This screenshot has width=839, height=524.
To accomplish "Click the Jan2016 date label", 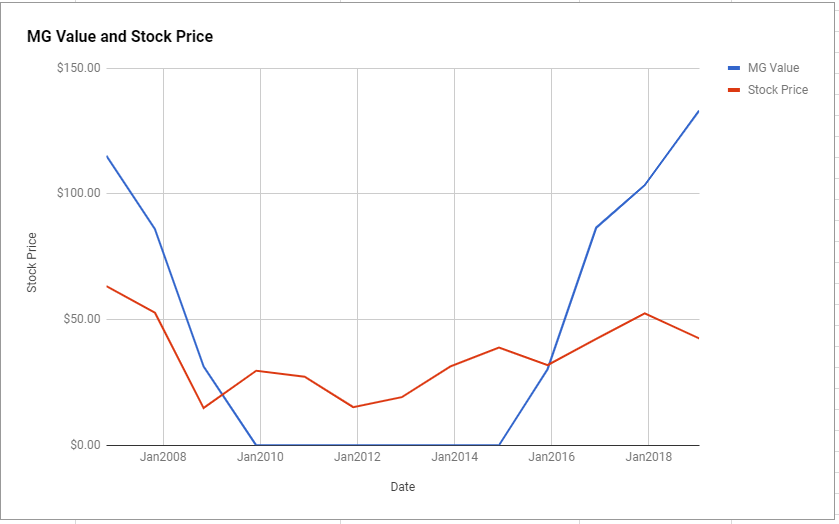I will click(551, 457).
